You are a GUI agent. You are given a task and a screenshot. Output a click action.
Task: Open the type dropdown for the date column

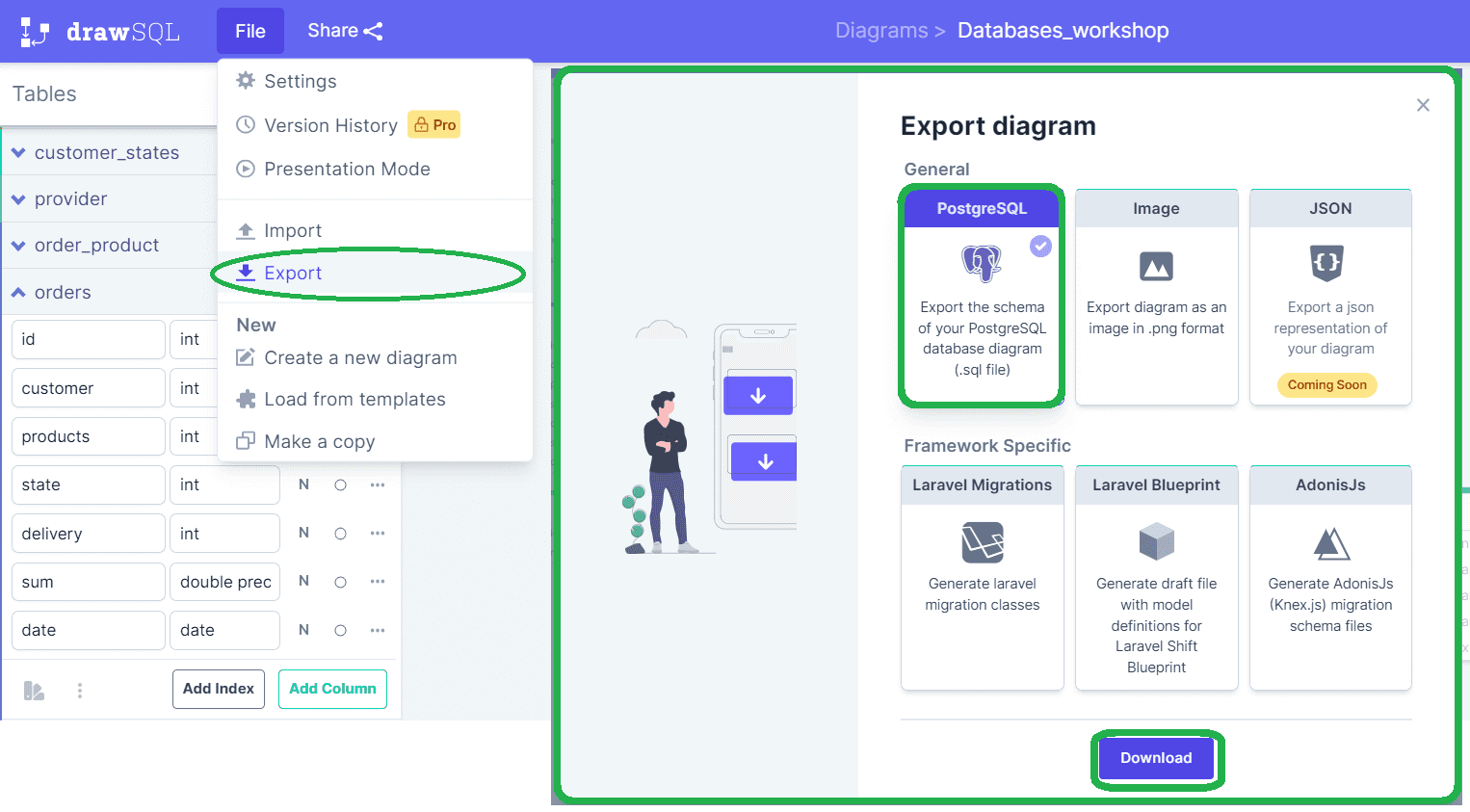coord(225,630)
